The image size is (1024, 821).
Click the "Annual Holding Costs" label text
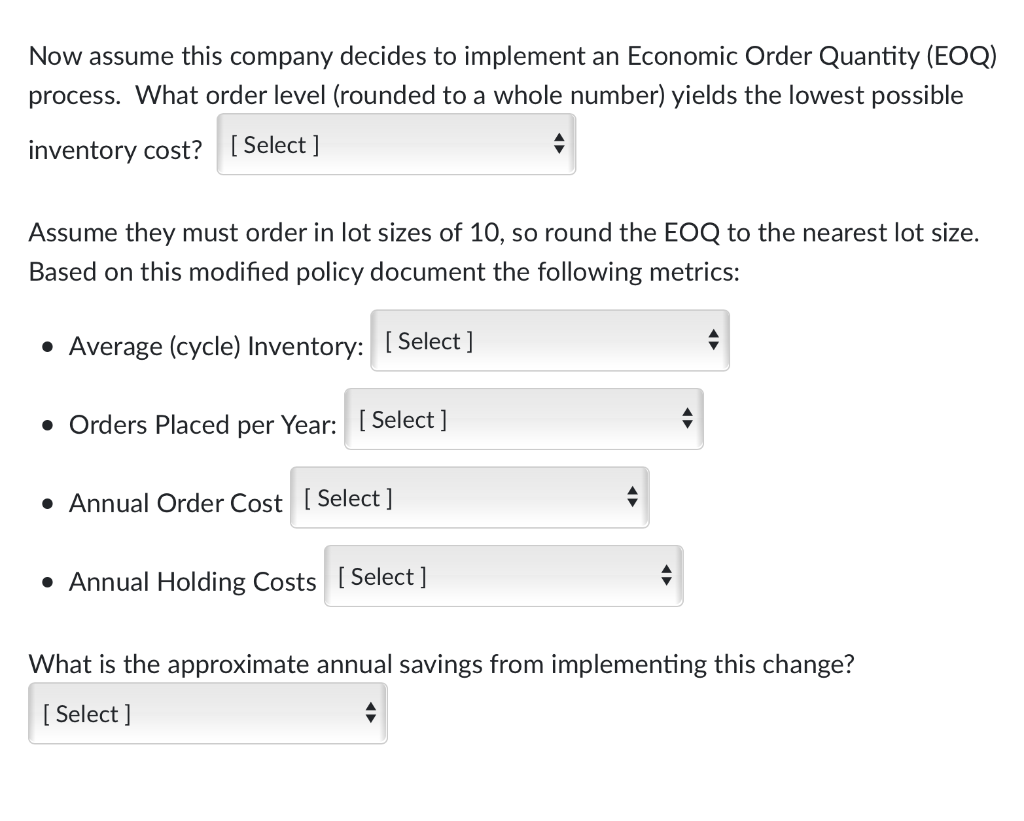point(193,582)
